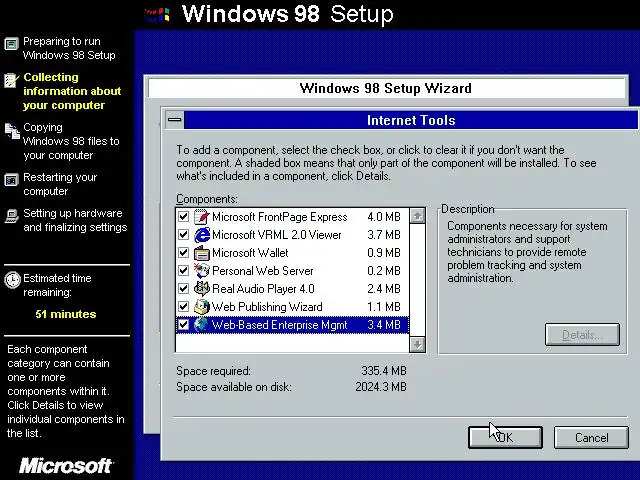640x480 pixels.
Task: Uncheck Real Audio Player 4.0 checkbox
Action: 183,289
